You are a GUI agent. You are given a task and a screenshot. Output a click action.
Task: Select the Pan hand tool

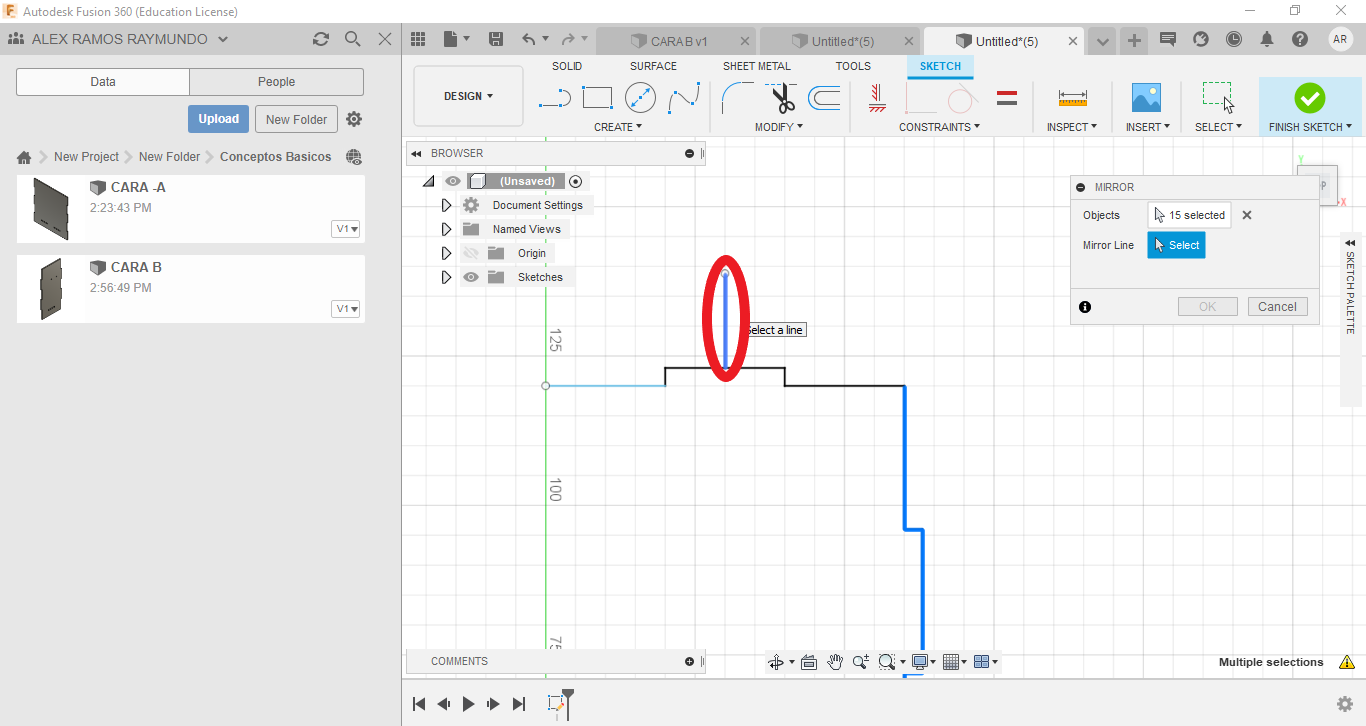click(x=835, y=662)
